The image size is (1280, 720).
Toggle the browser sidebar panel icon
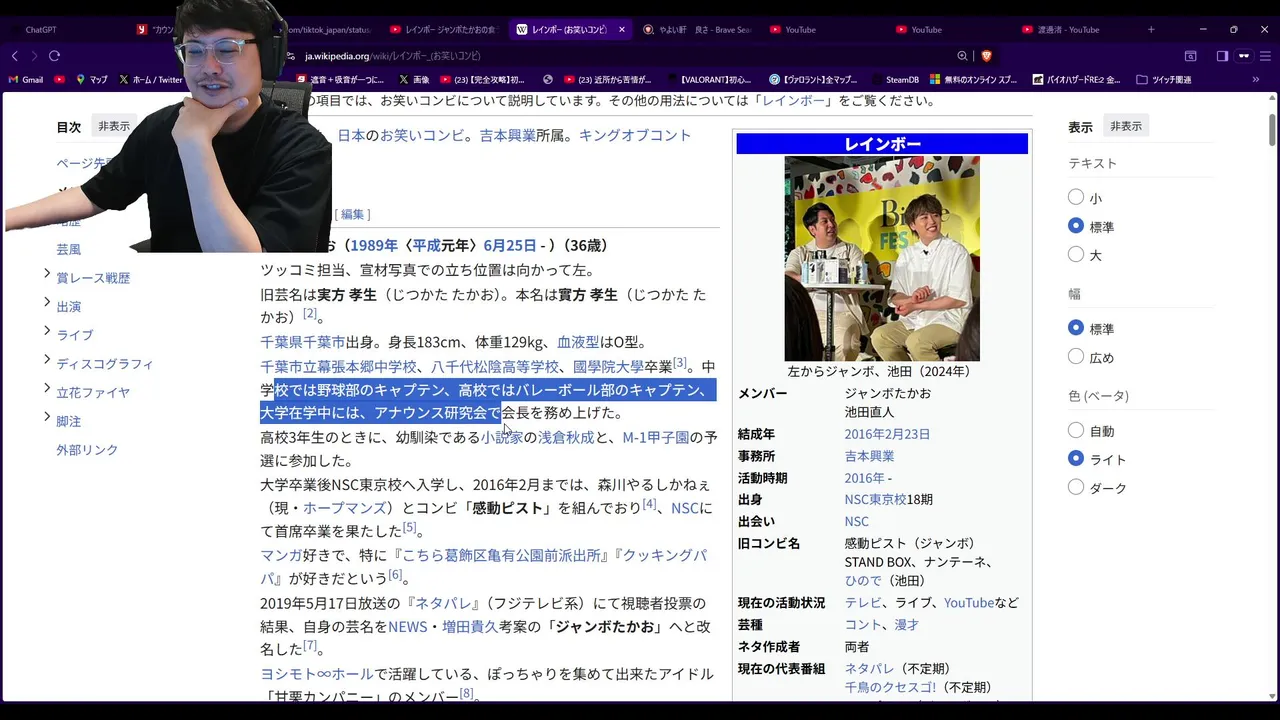(x=1222, y=56)
